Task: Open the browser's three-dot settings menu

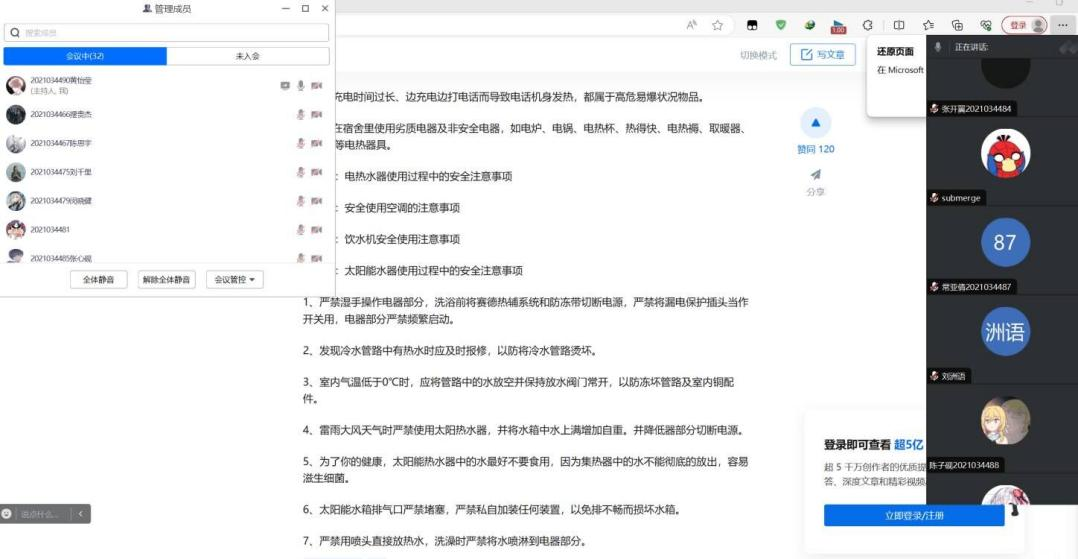Action: click(x=1062, y=25)
